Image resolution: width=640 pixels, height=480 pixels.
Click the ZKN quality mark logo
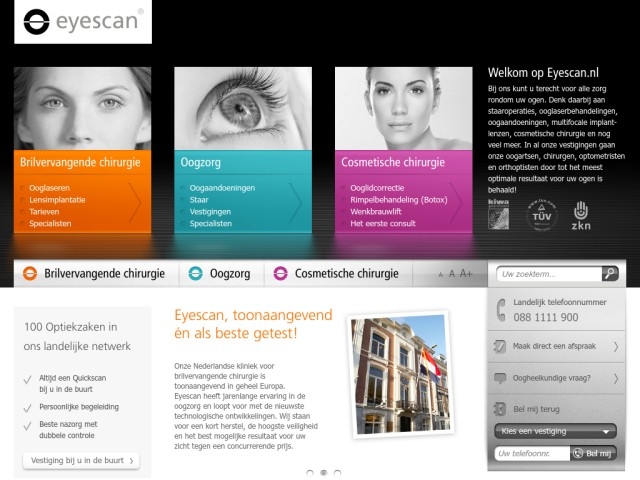(581, 216)
